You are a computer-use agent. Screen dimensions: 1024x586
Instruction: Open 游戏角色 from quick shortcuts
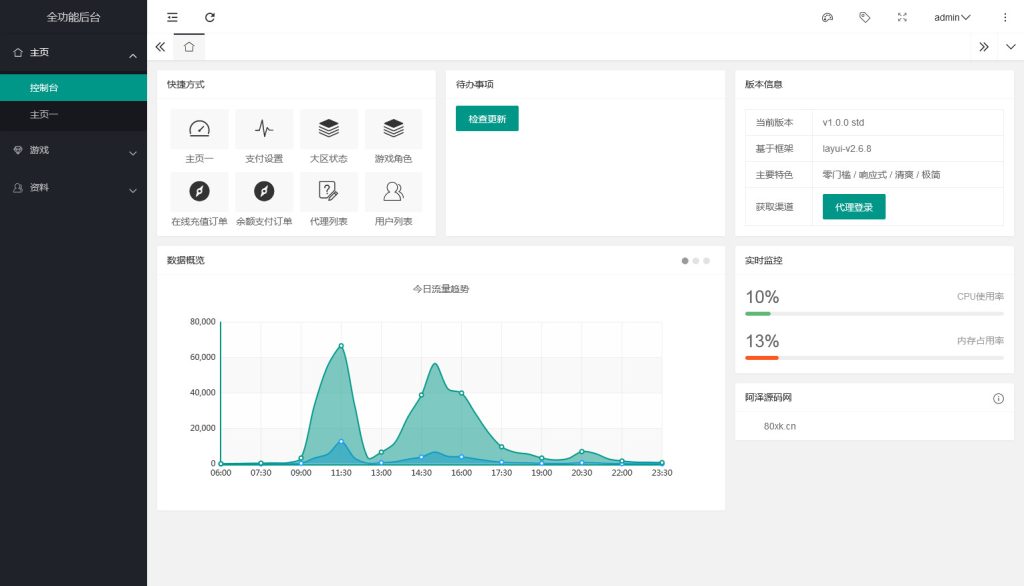[393, 129]
